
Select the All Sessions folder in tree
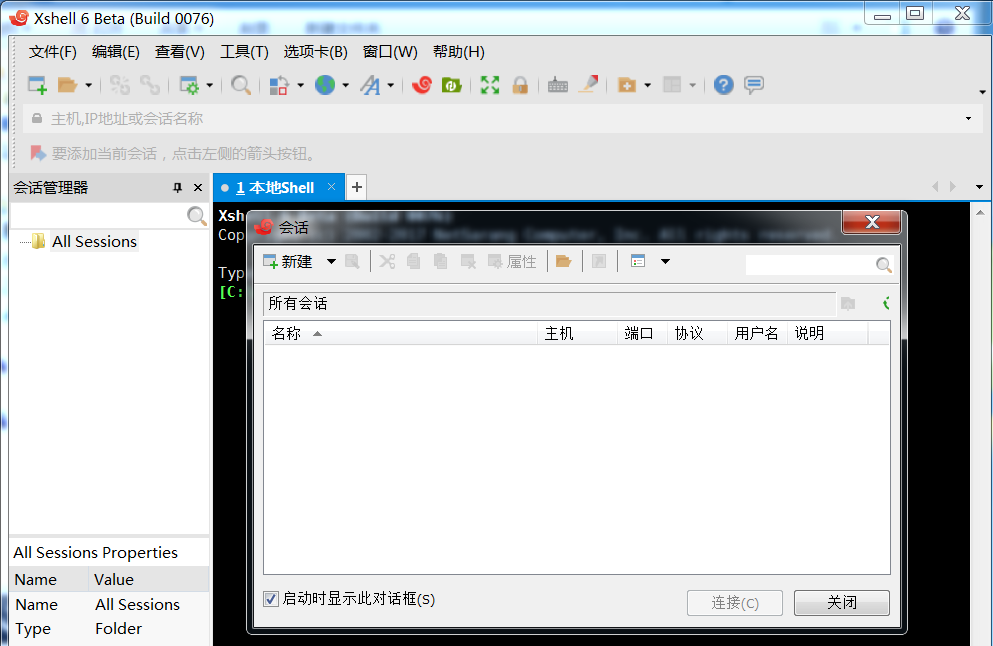94,241
